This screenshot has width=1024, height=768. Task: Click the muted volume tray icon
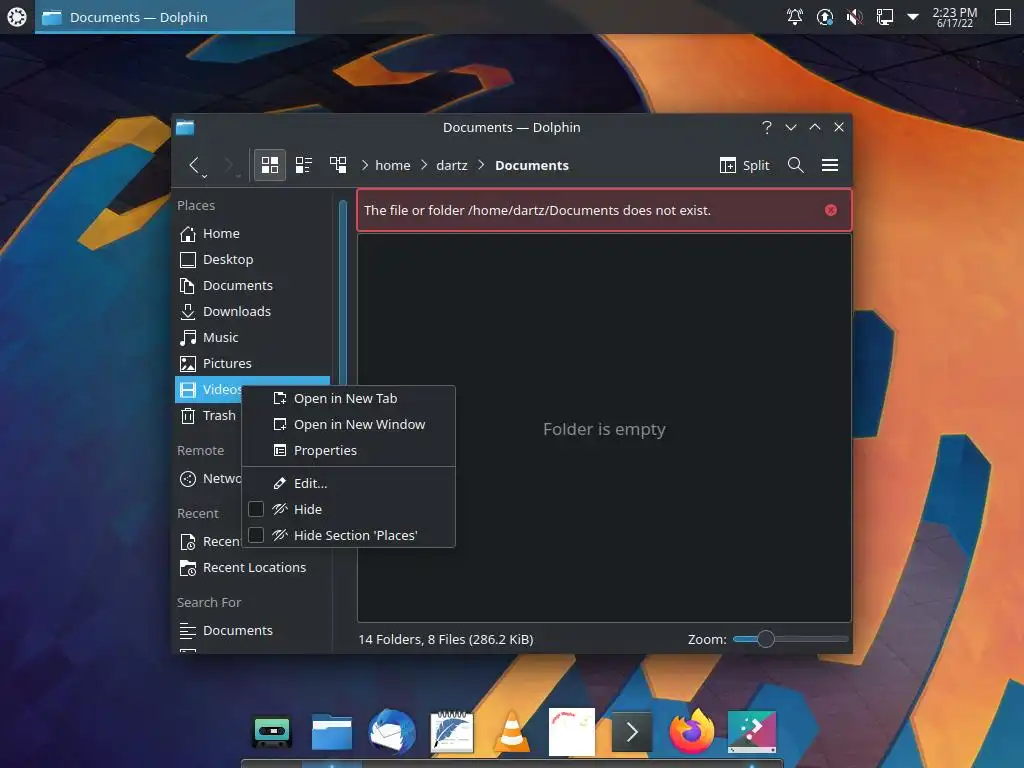point(854,17)
